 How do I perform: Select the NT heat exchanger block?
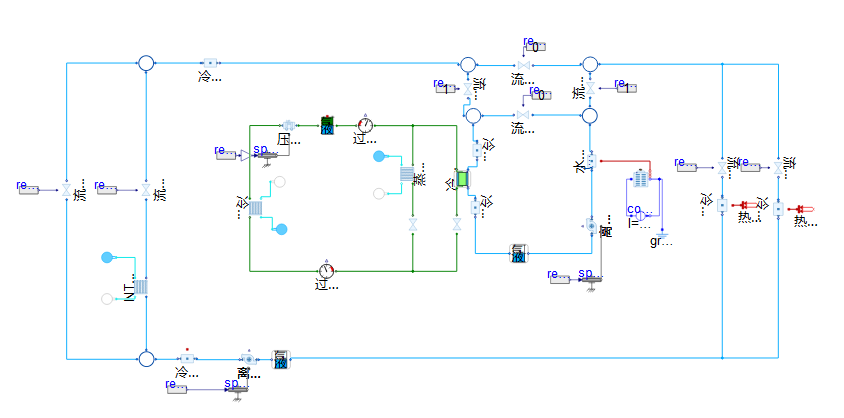(x=142, y=287)
